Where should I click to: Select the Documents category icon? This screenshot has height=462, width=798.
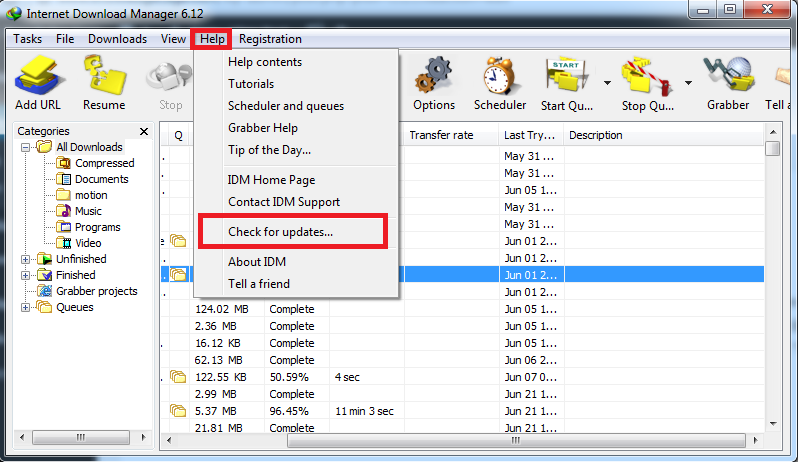[x=64, y=179]
